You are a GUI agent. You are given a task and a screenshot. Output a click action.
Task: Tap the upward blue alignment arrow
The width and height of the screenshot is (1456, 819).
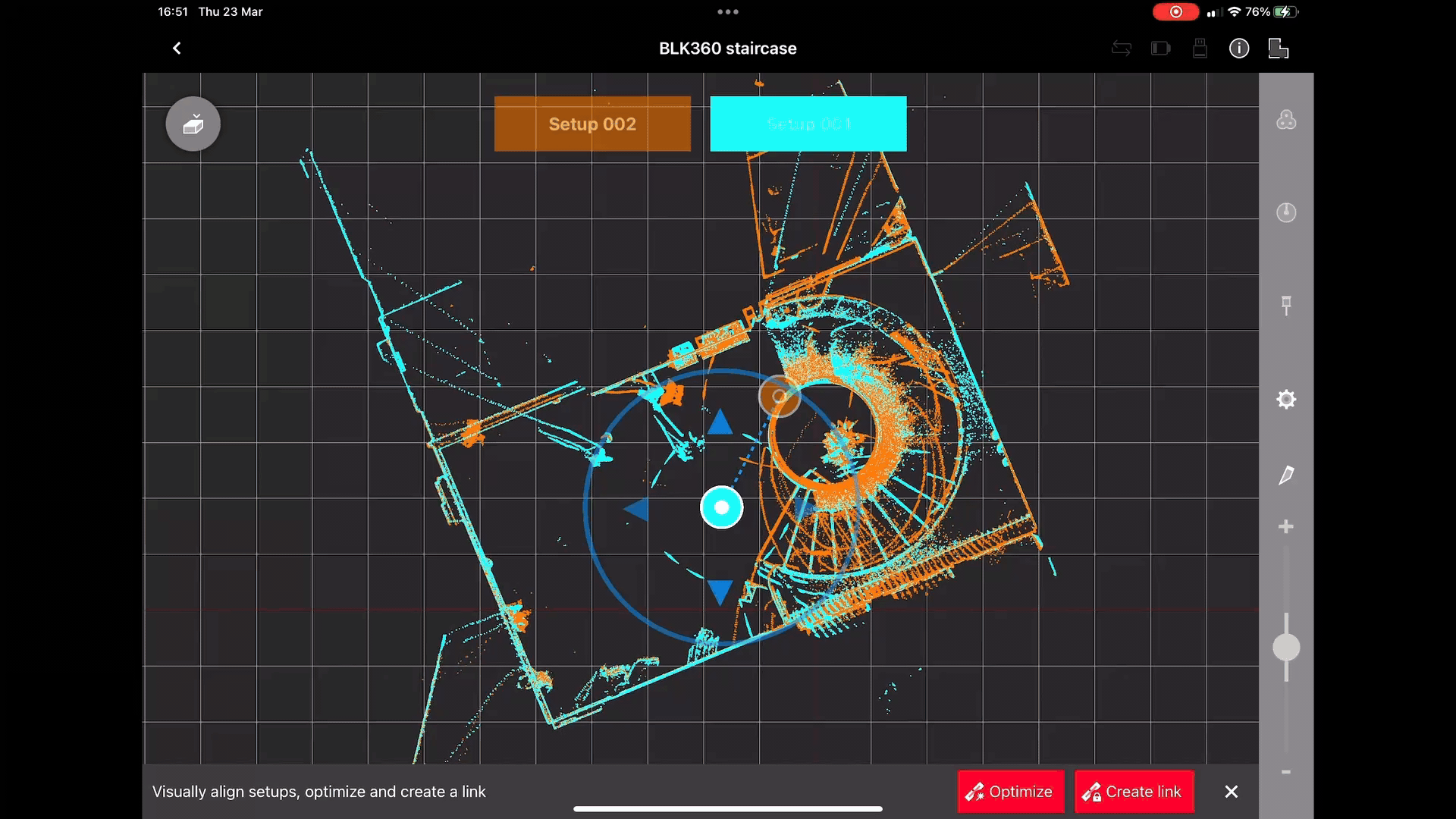click(x=720, y=423)
